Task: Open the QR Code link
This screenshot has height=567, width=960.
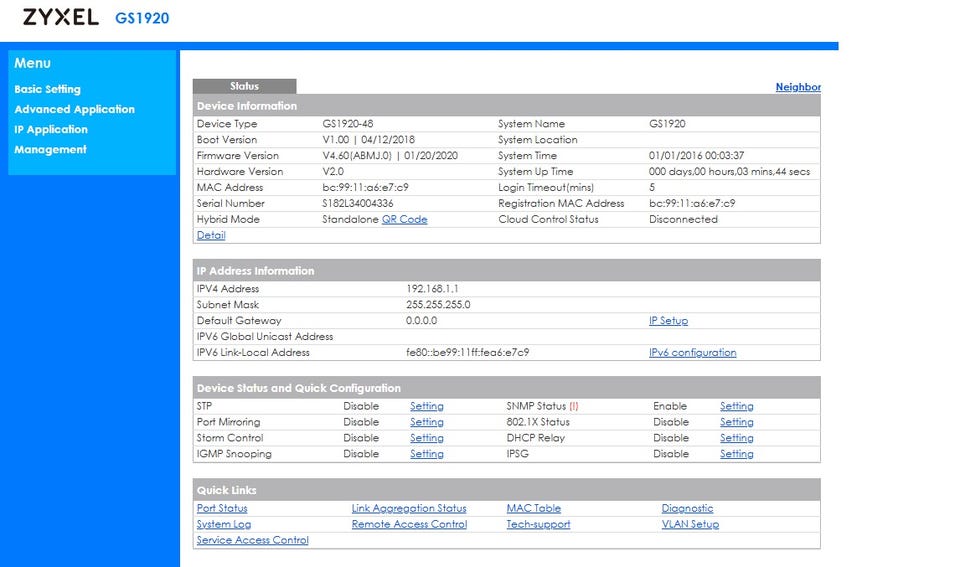Action: (404, 219)
